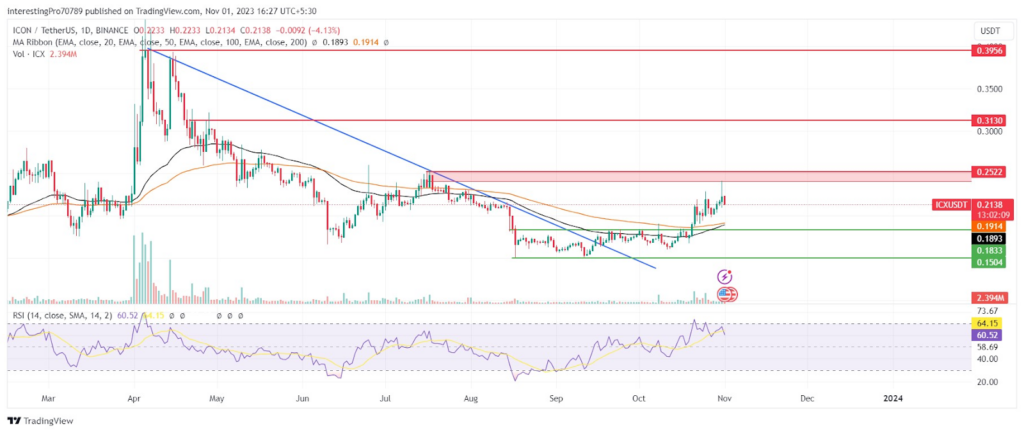Click the 73.67 RSI scale value
The height and width of the screenshot is (433, 1024).
click(987, 310)
